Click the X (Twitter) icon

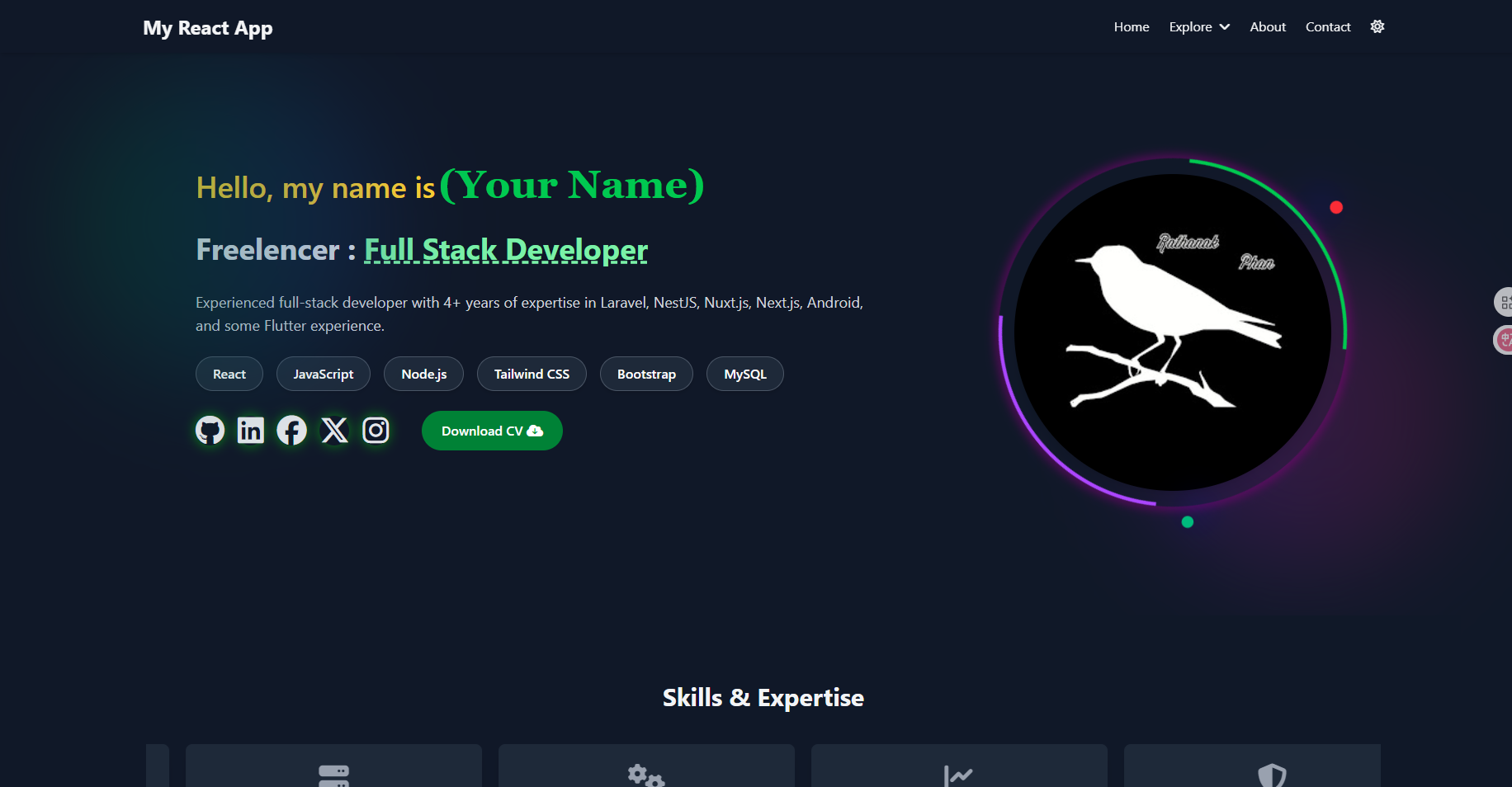334,430
